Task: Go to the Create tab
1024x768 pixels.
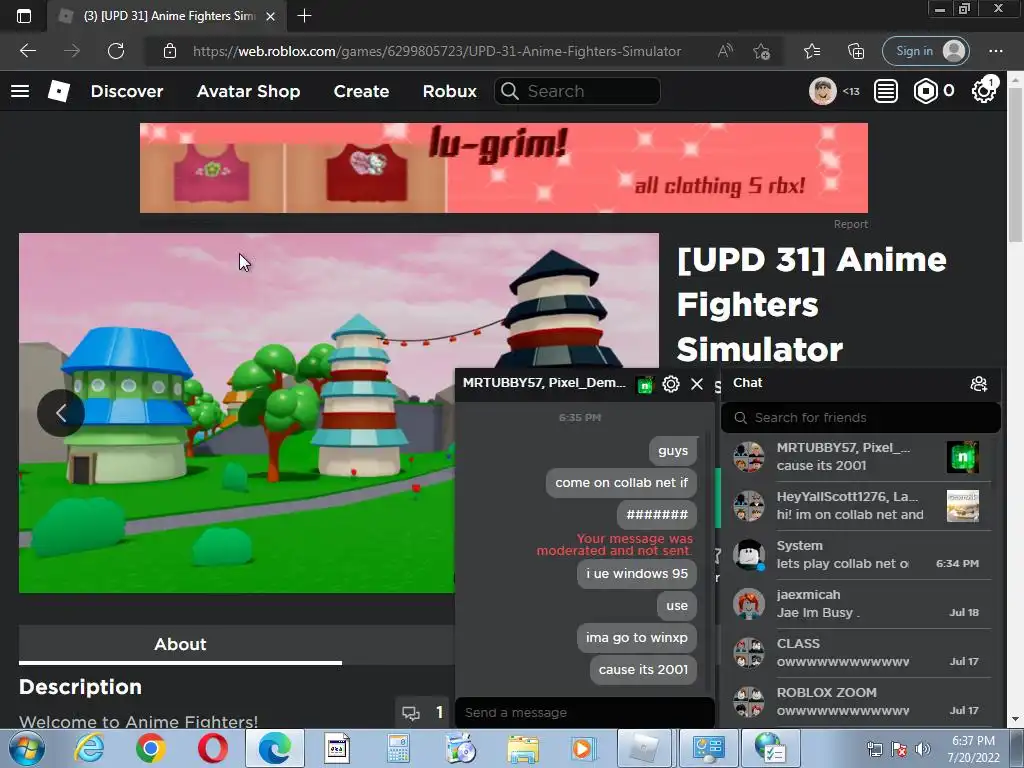Action: 361,91
